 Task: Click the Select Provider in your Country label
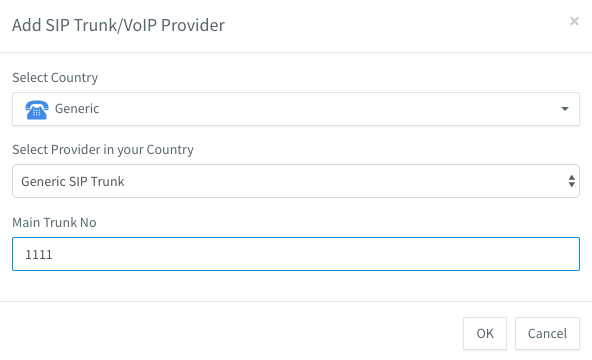[103, 150]
